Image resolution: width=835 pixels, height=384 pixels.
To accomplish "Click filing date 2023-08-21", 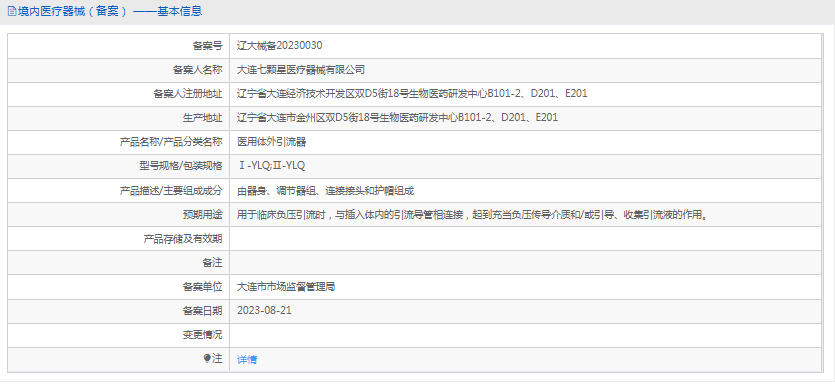I will tap(264, 311).
